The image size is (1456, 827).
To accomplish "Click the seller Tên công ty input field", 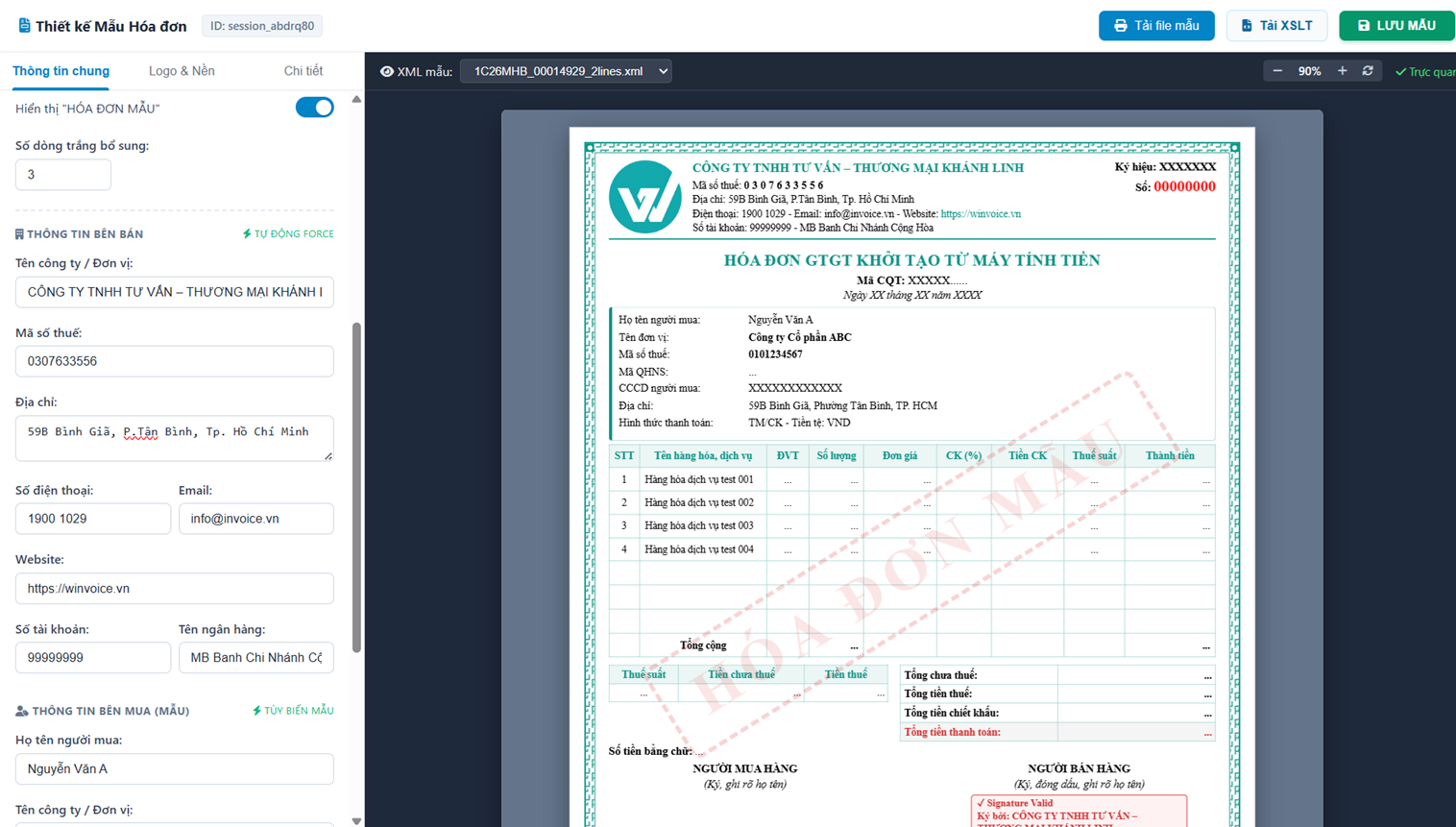I will tap(175, 292).
